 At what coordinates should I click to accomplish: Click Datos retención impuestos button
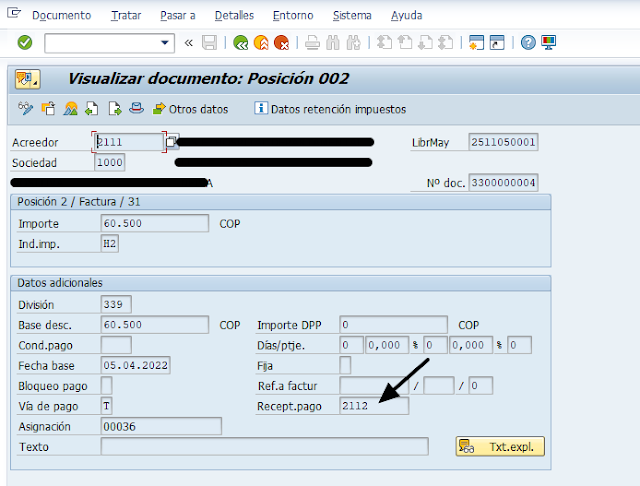pos(330,109)
